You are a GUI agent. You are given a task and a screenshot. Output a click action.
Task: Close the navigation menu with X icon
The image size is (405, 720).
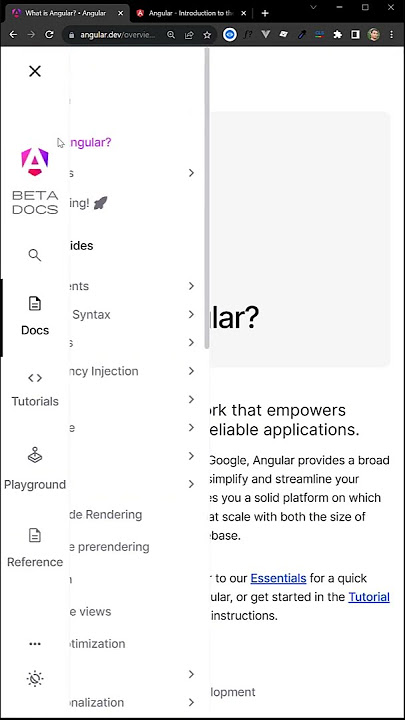coord(35,71)
